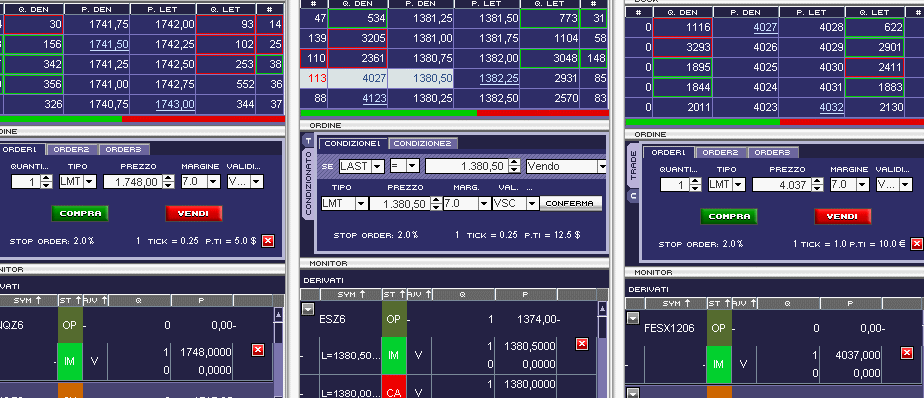Click VENDI button in left order panel
This screenshot has width=924, height=398.
tap(193, 213)
